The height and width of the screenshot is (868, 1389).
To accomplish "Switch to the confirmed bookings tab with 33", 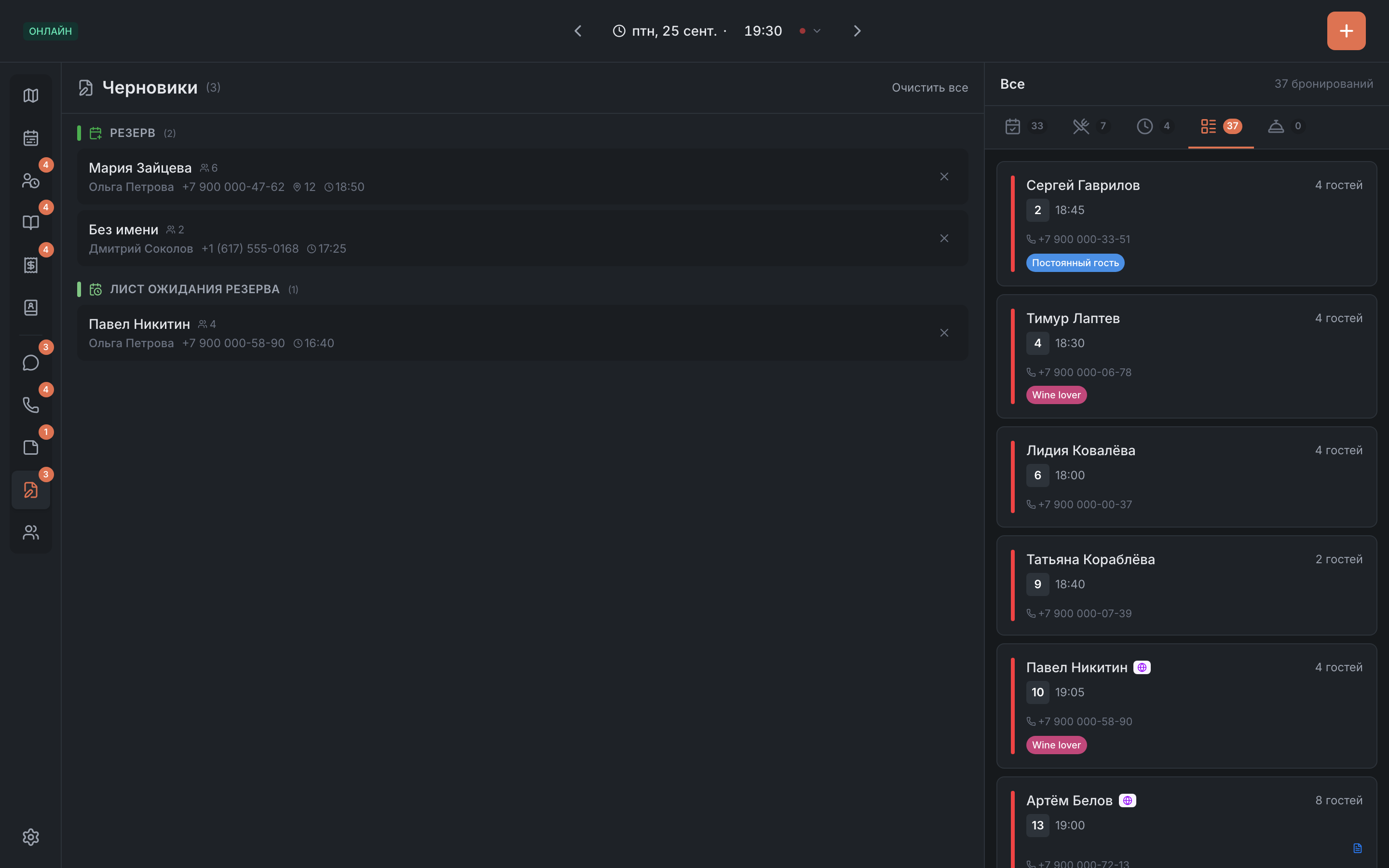I will click(x=1026, y=126).
